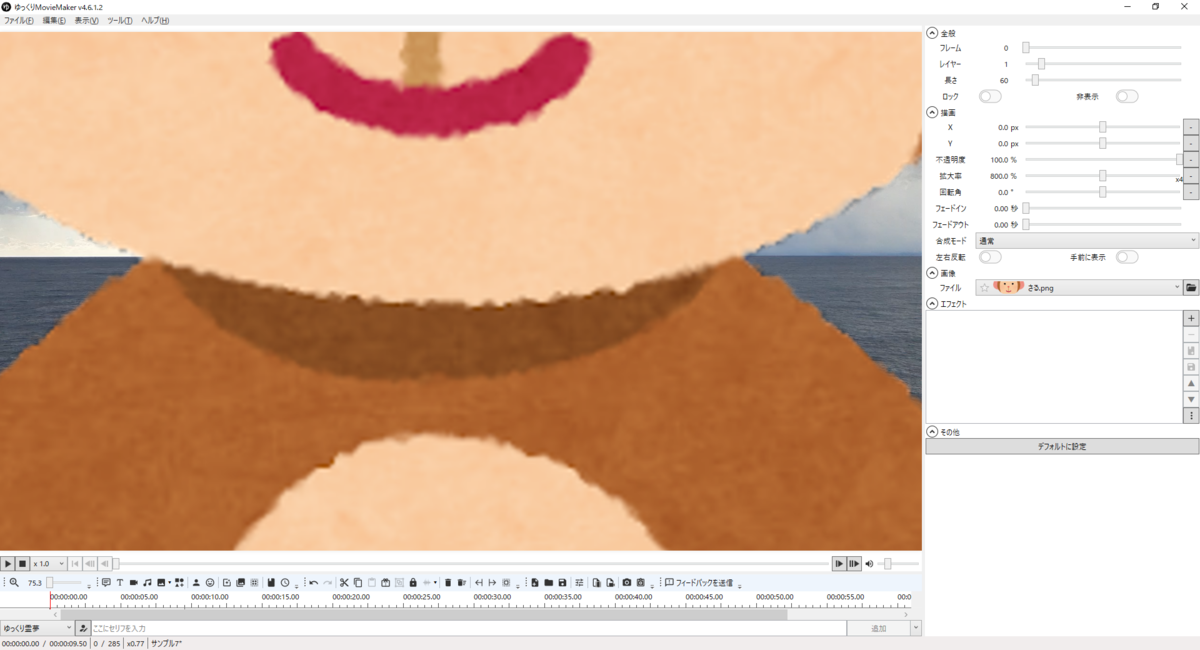Screen dimensions: 1200x650
Task: Add an image item with the picture icon
Action: [161, 582]
